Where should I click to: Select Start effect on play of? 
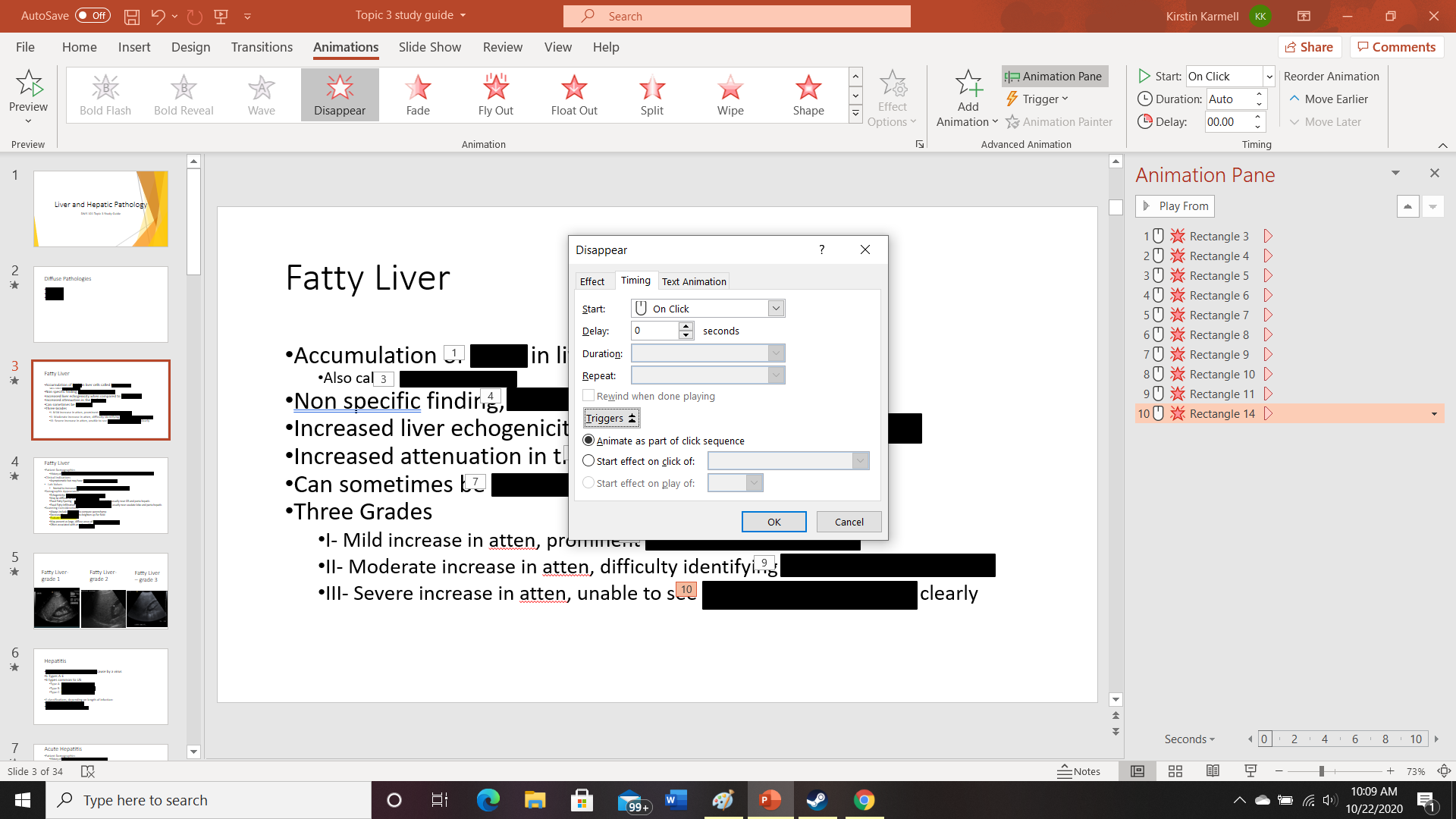point(588,482)
